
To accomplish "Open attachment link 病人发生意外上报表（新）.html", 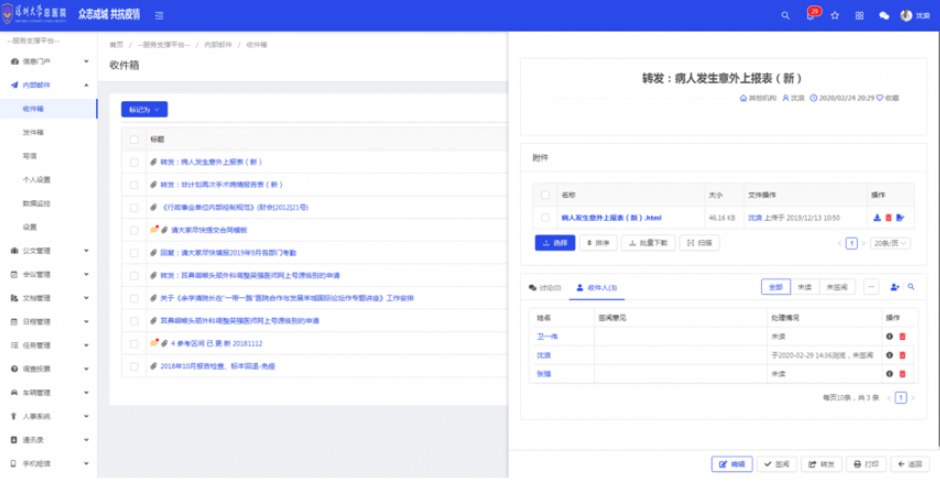I will pyautogui.click(x=611, y=218).
